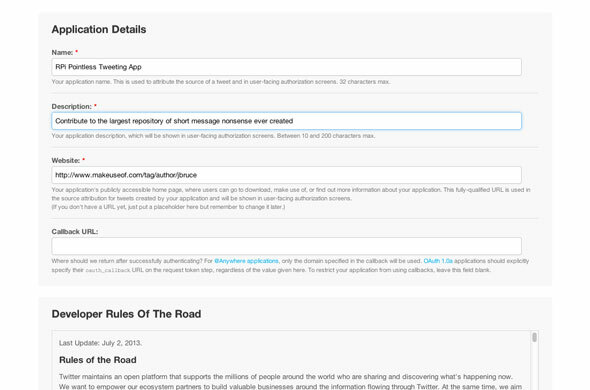Click the Last Update July 2, 2013 text
Screen dimensions: 590x390
tap(100, 343)
